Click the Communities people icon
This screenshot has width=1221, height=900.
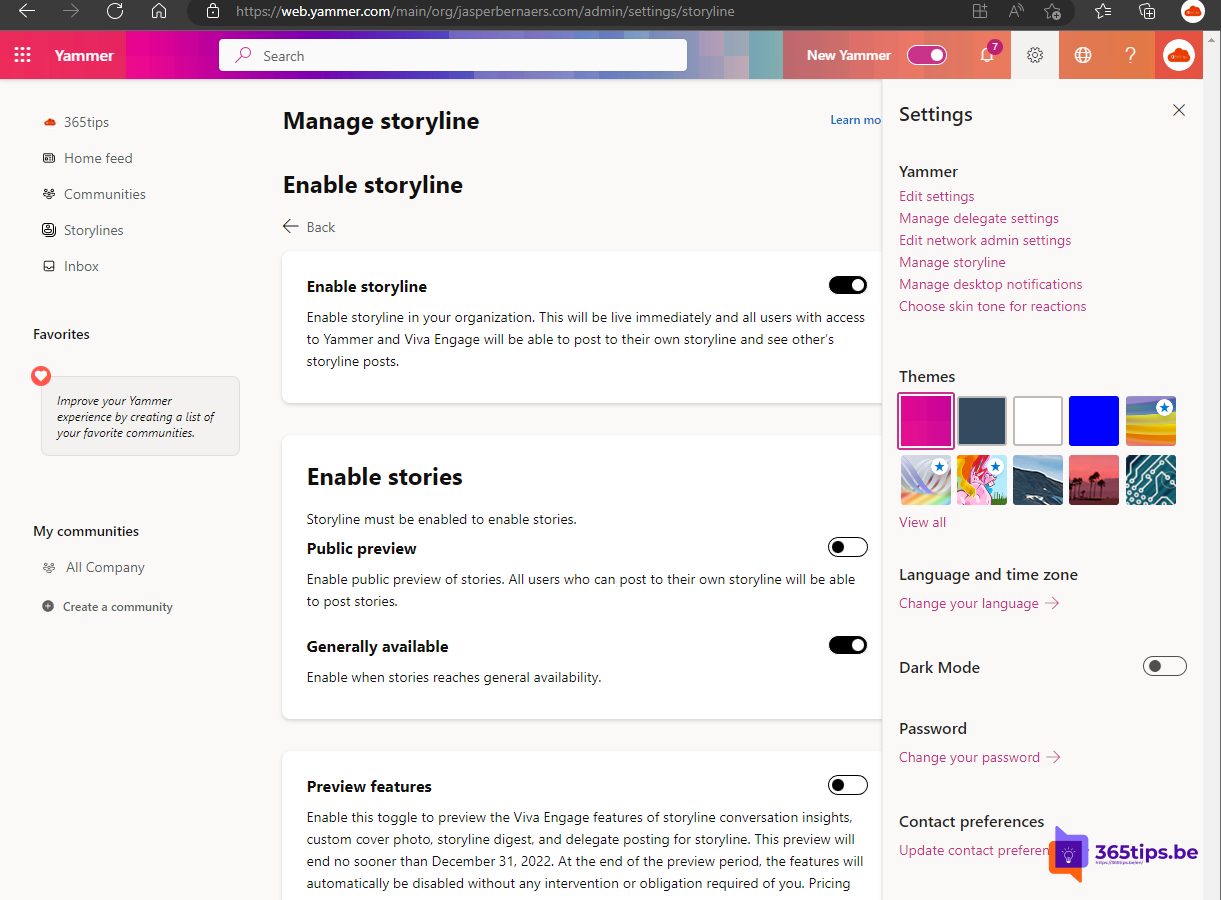[x=49, y=194]
